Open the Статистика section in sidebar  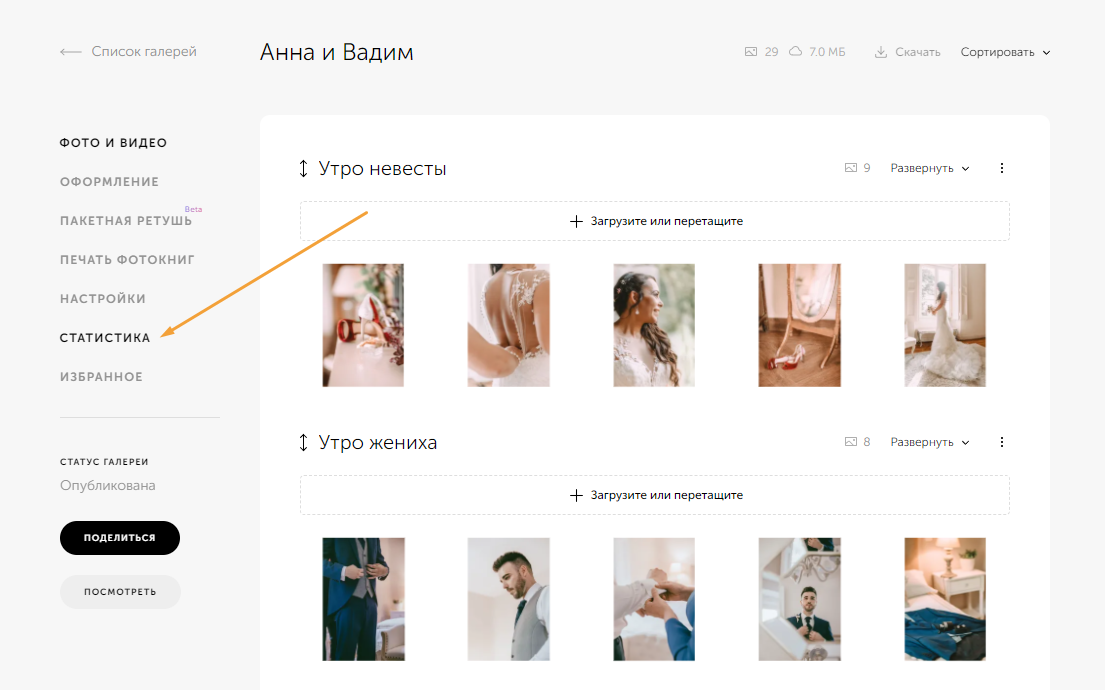105,338
